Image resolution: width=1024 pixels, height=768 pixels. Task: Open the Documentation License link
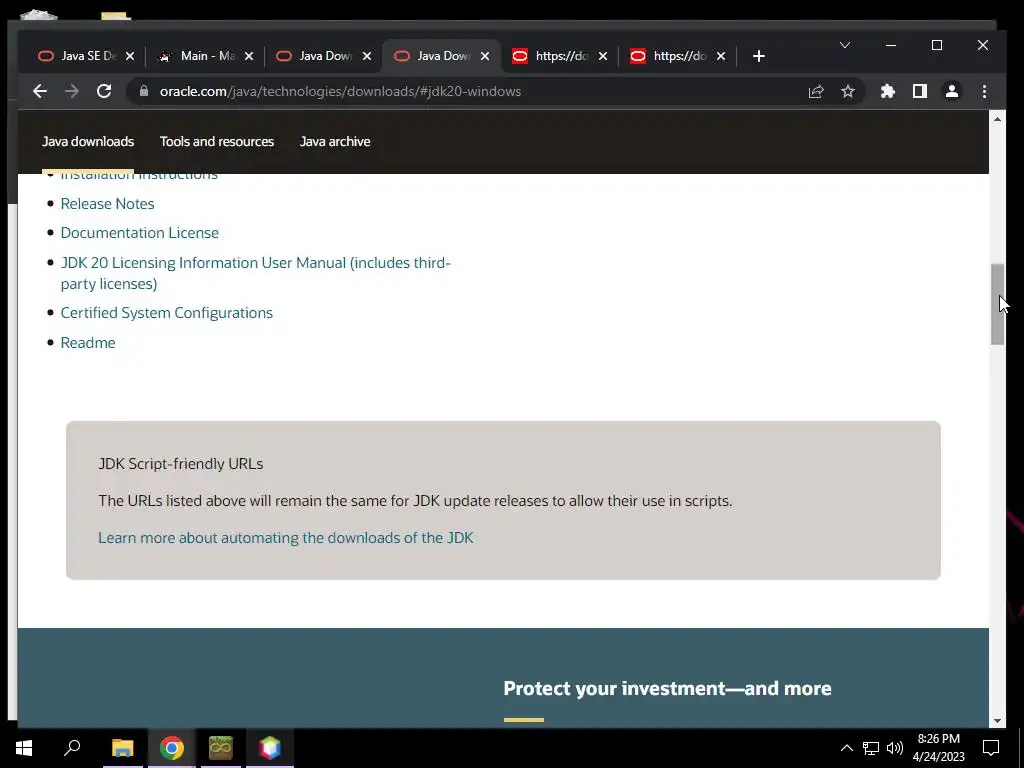[140, 233]
